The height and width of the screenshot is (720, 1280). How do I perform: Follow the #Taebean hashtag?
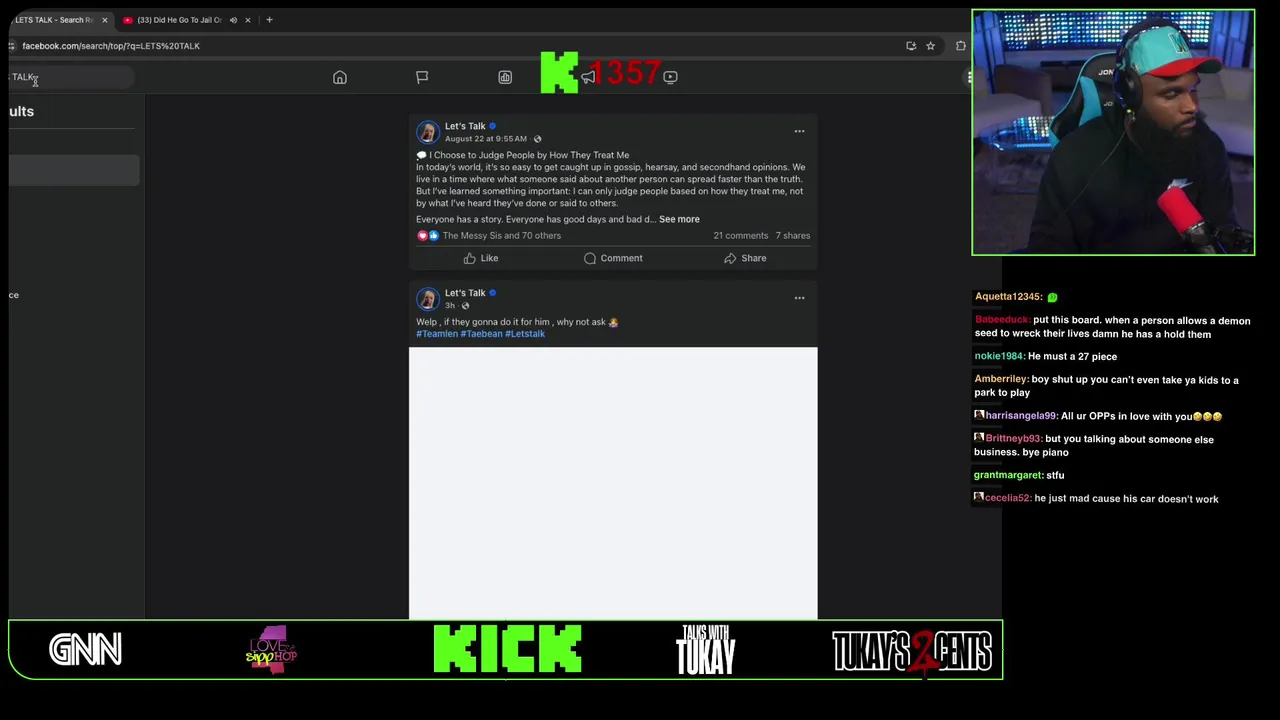coord(482,334)
